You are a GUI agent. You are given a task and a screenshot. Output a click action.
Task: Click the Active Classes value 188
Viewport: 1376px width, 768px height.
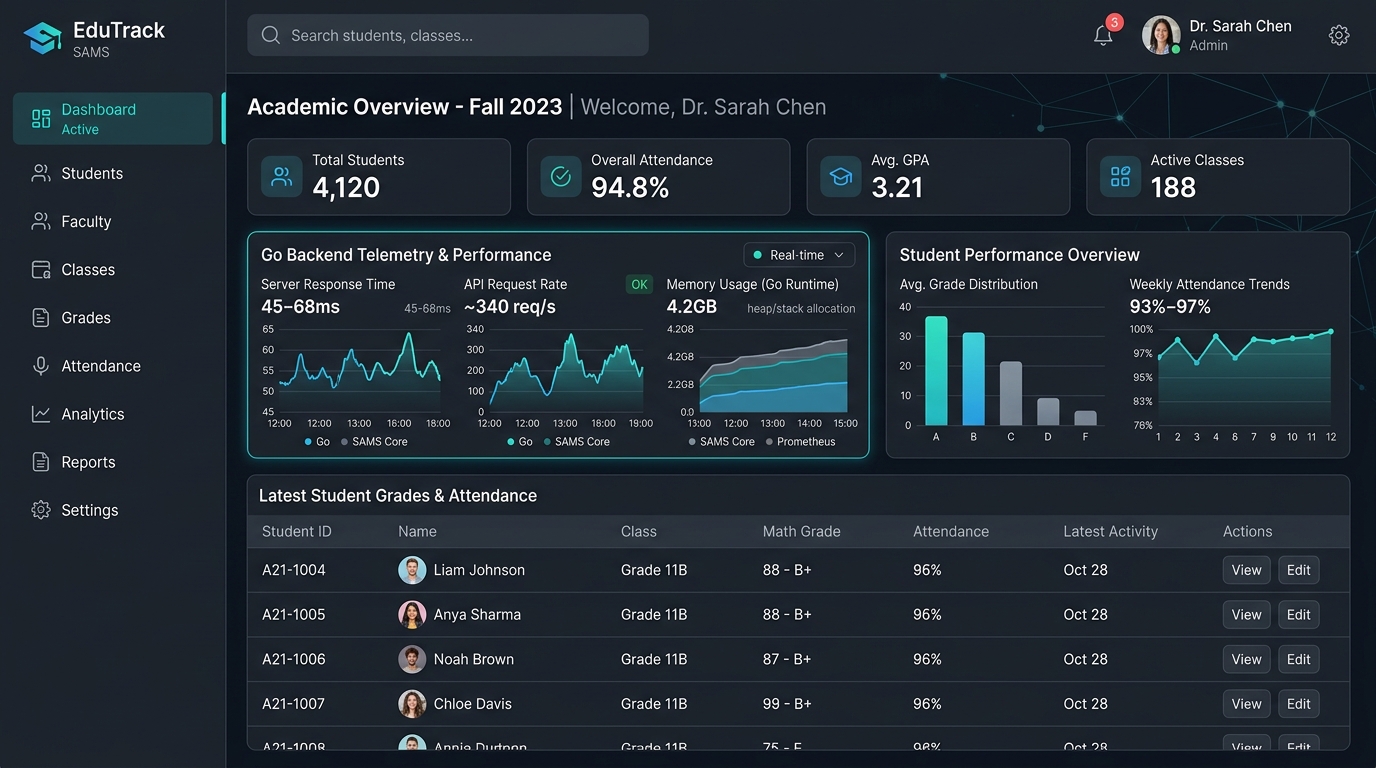click(1173, 187)
